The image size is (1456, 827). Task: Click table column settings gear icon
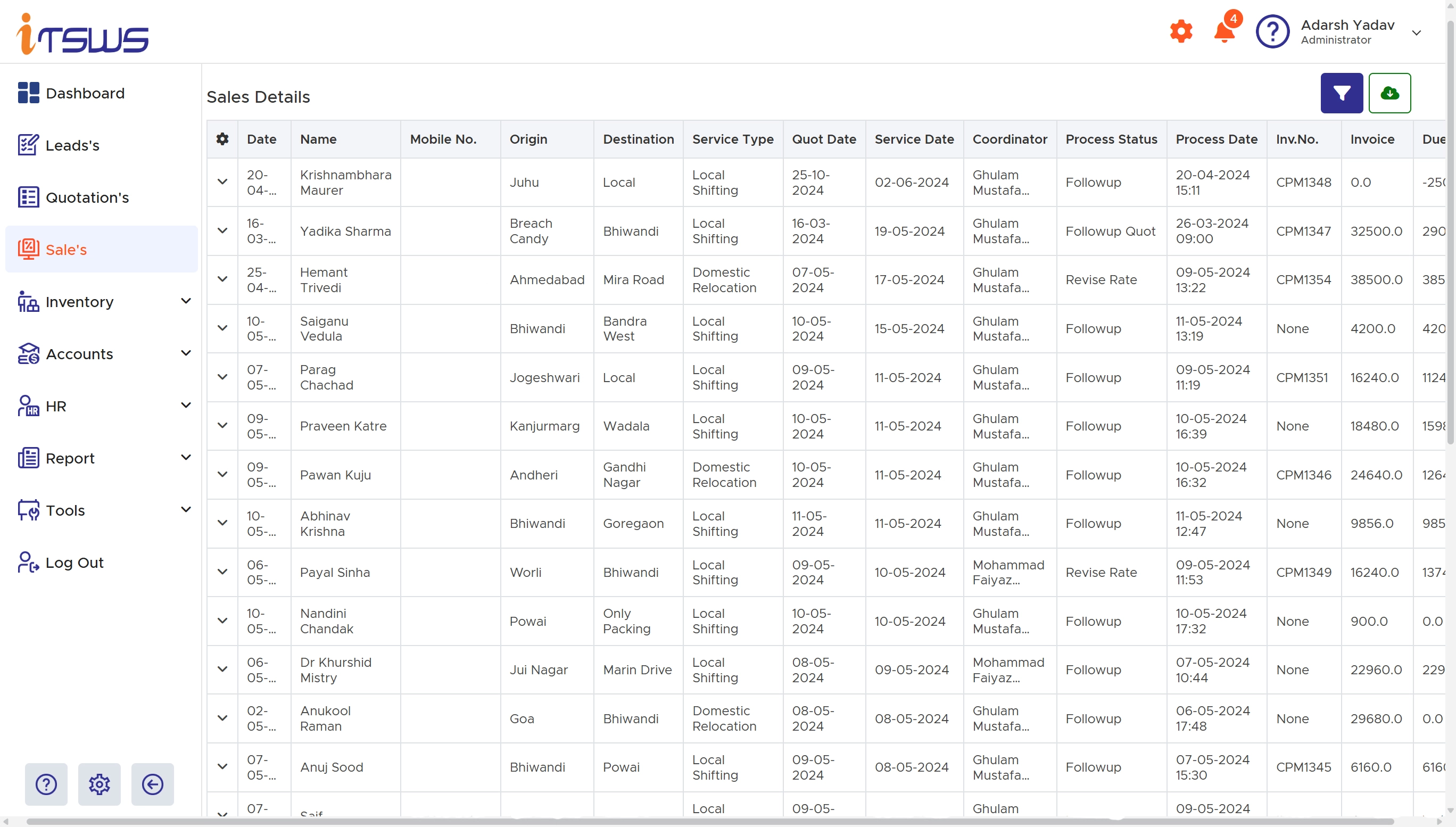[222, 139]
